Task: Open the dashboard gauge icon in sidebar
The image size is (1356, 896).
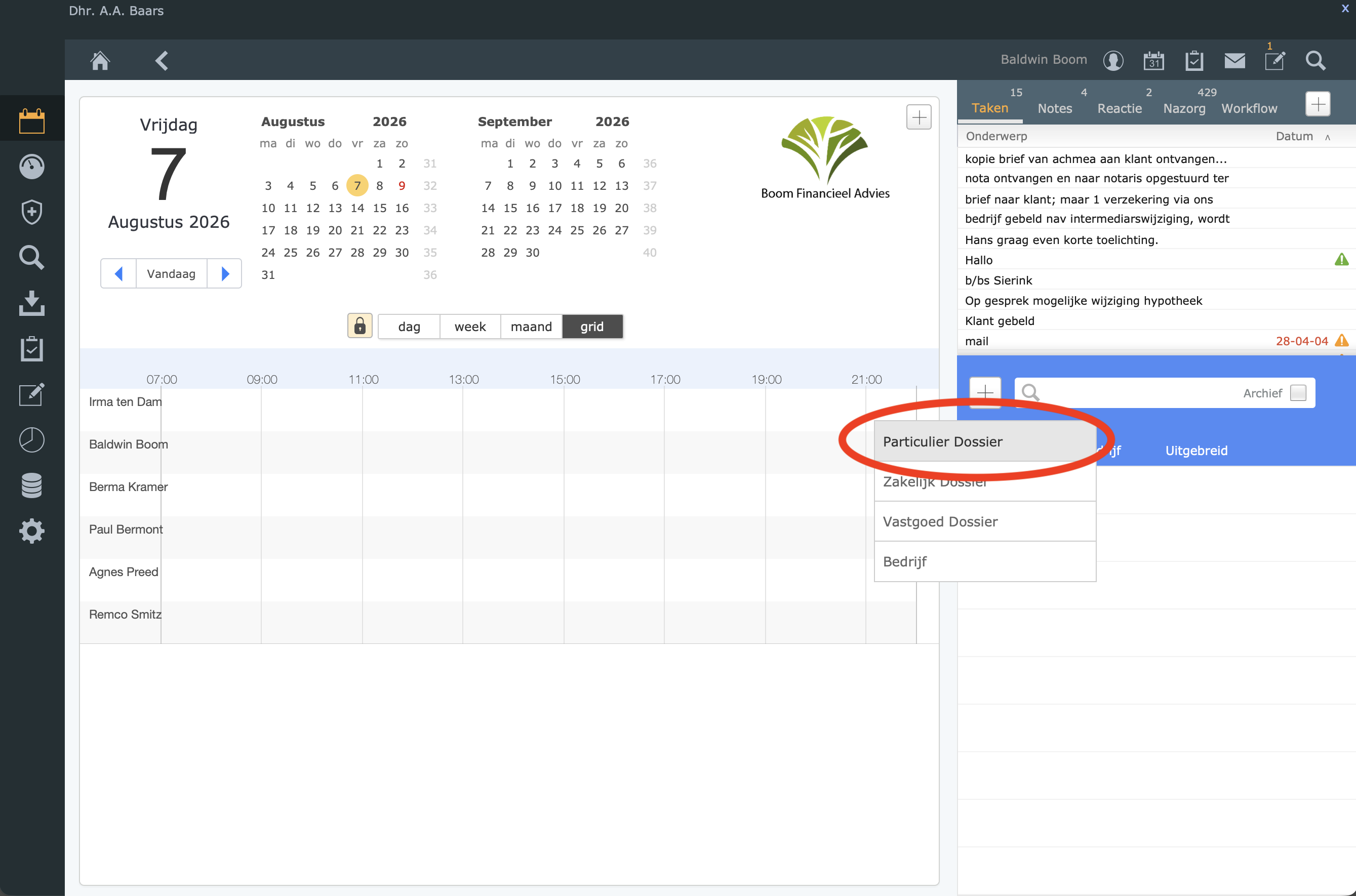Action: 32,166
